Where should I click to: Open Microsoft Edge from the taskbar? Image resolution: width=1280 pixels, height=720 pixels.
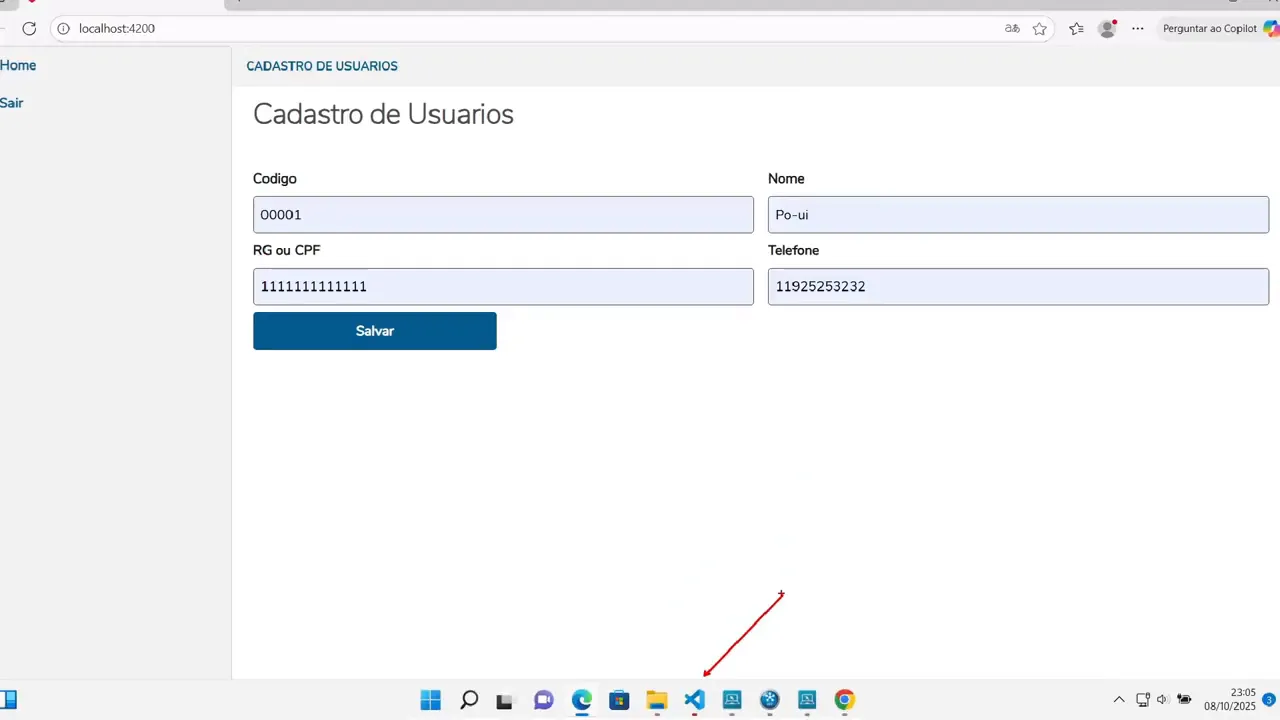[581, 700]
